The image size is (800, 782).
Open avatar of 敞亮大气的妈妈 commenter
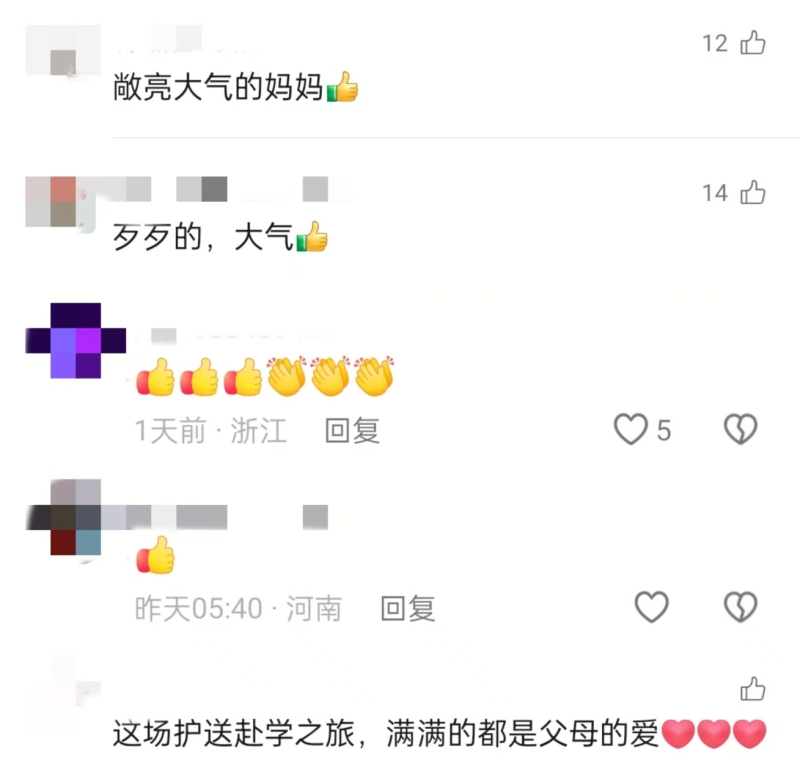62,51
